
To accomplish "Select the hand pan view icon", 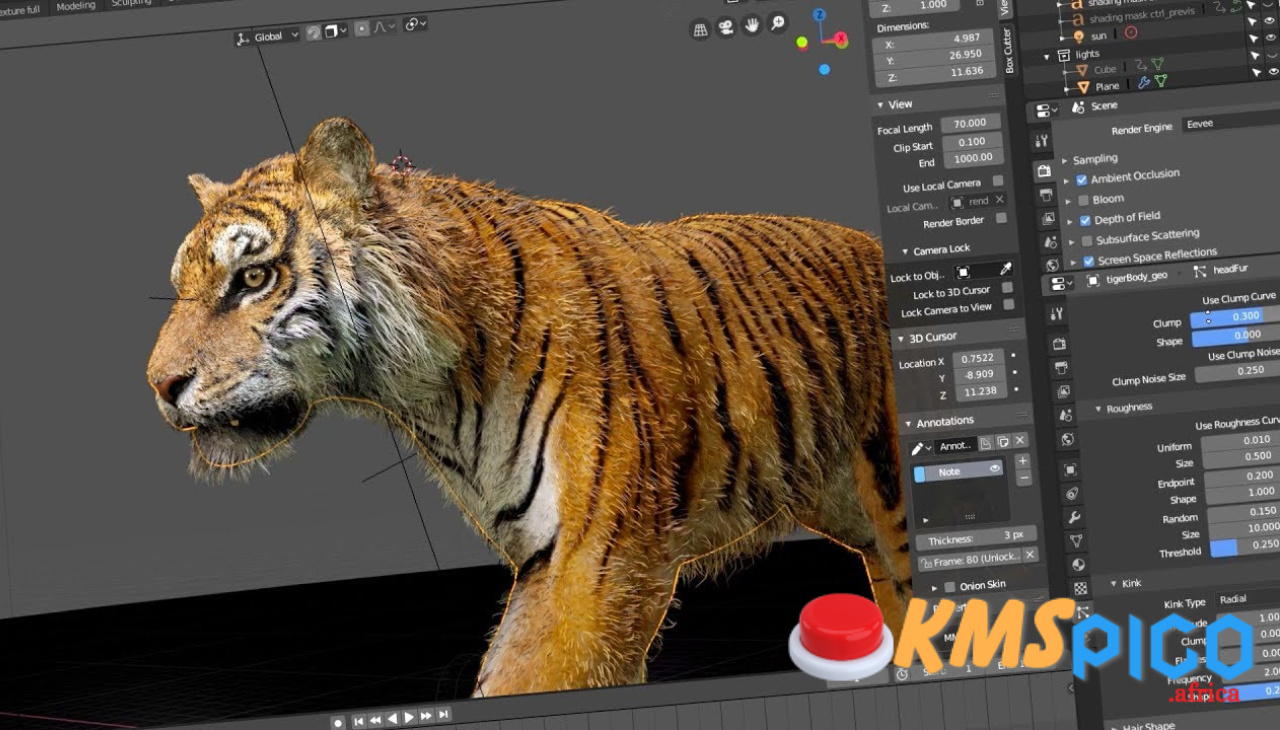I will (752, 24).
